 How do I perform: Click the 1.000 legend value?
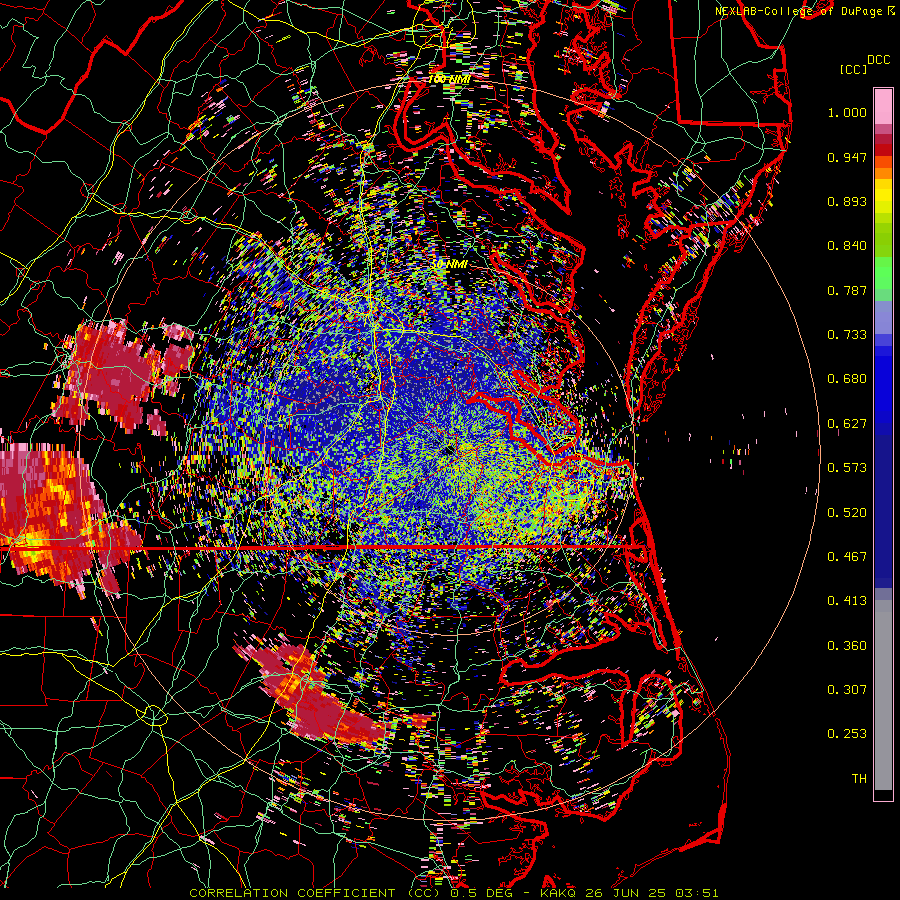click(x=847, y=112)
